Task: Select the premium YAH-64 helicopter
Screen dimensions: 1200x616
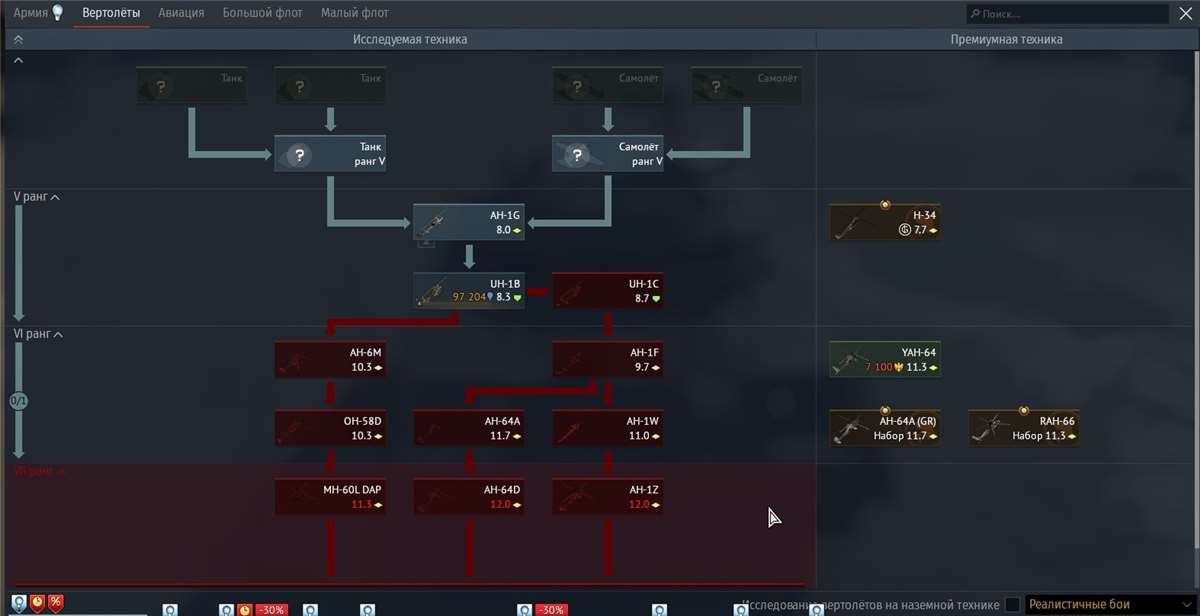Action: point(884,359)
